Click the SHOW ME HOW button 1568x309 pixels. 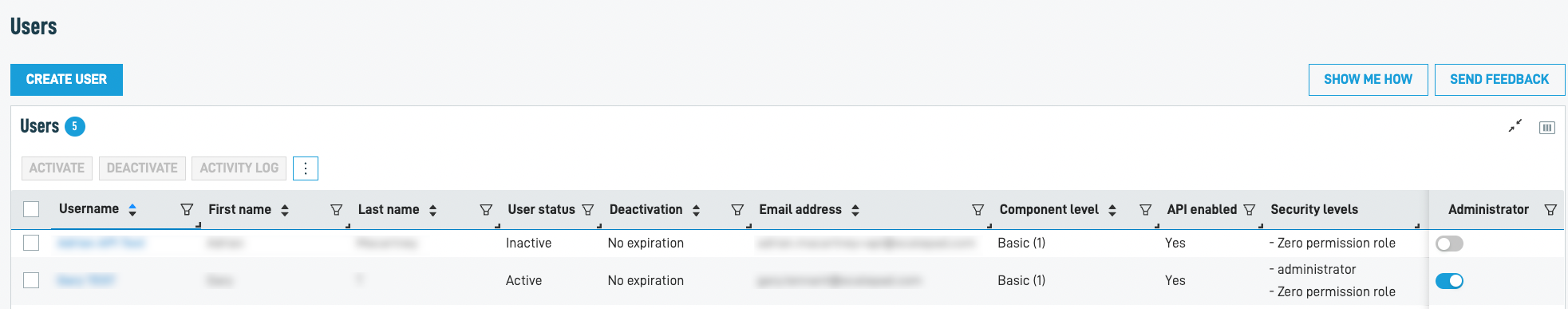(x=1368, y=80)
